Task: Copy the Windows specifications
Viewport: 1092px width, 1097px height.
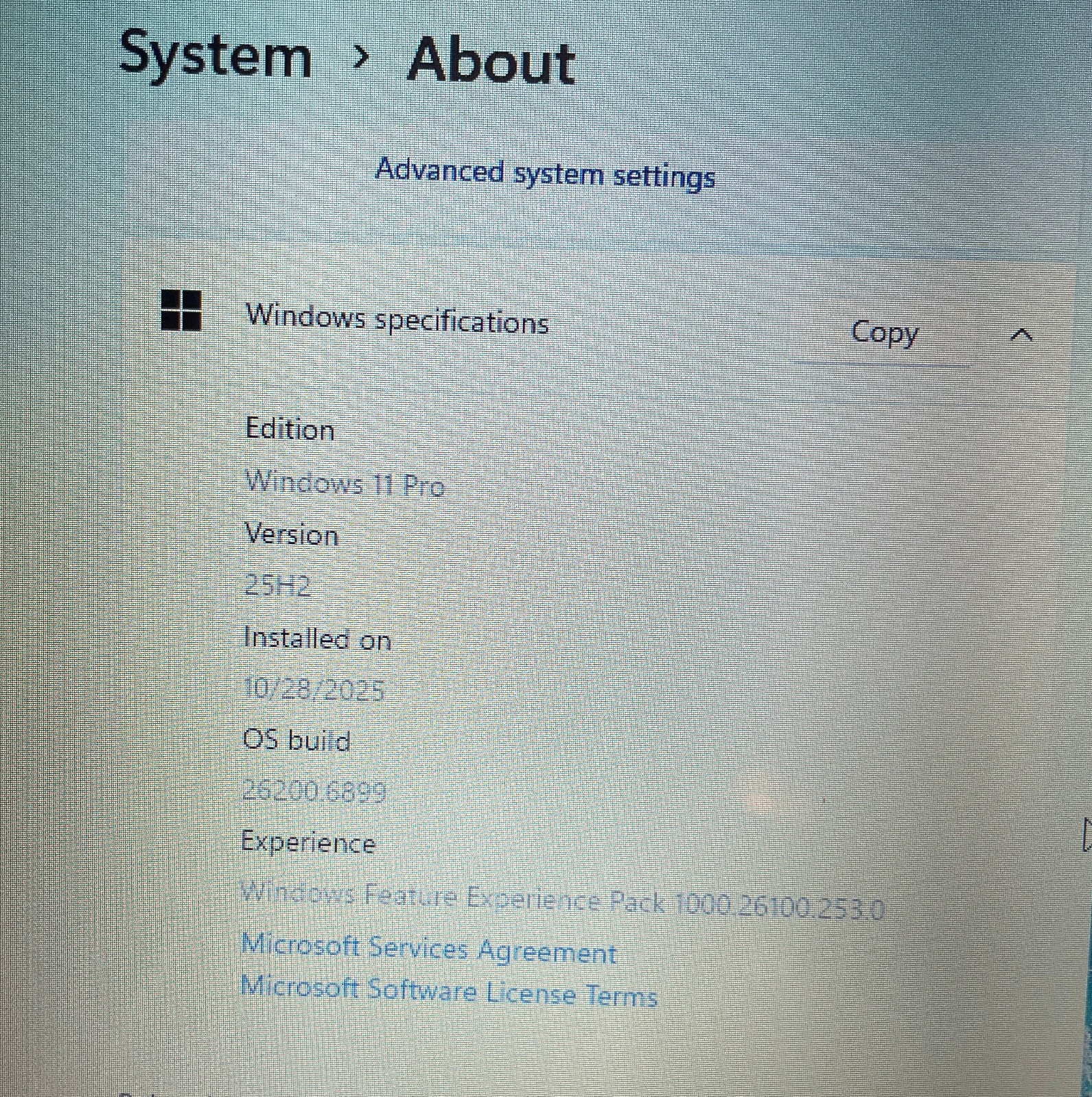Action: pyautogui.click(x=884, y=333)
